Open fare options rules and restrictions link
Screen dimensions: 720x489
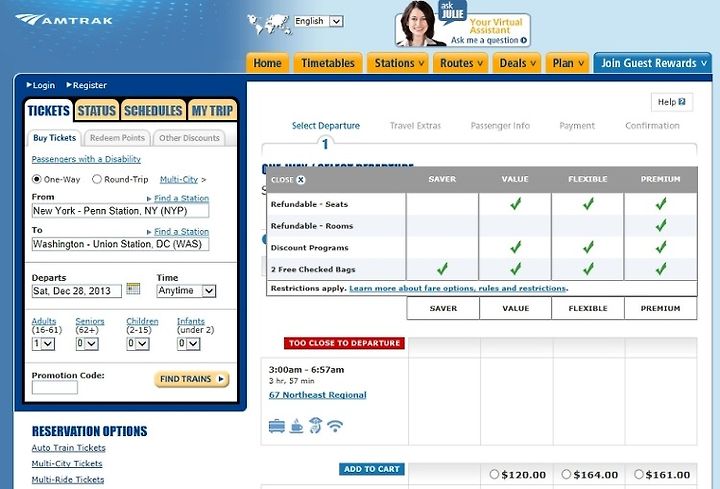point(458,288)
